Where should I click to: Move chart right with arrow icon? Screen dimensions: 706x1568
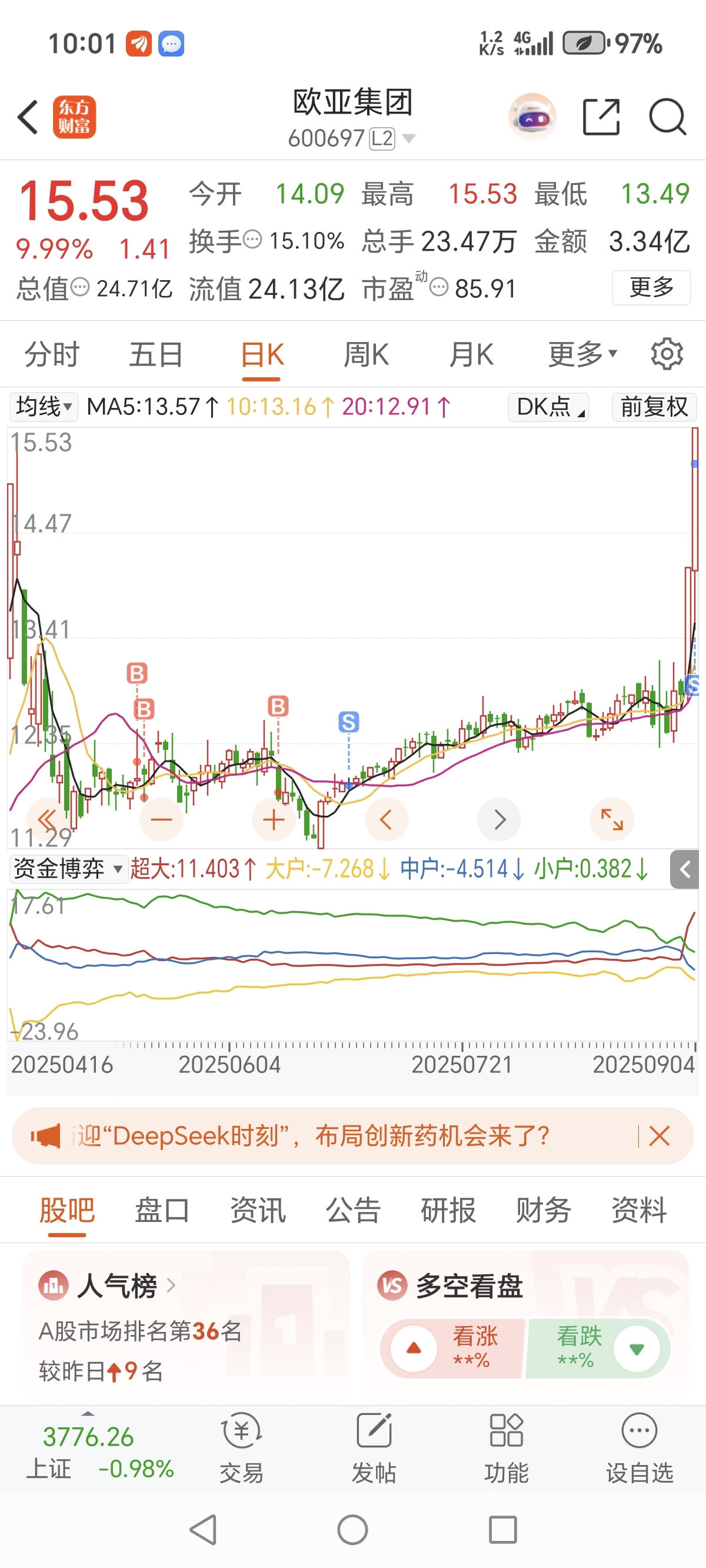(499, 819)
